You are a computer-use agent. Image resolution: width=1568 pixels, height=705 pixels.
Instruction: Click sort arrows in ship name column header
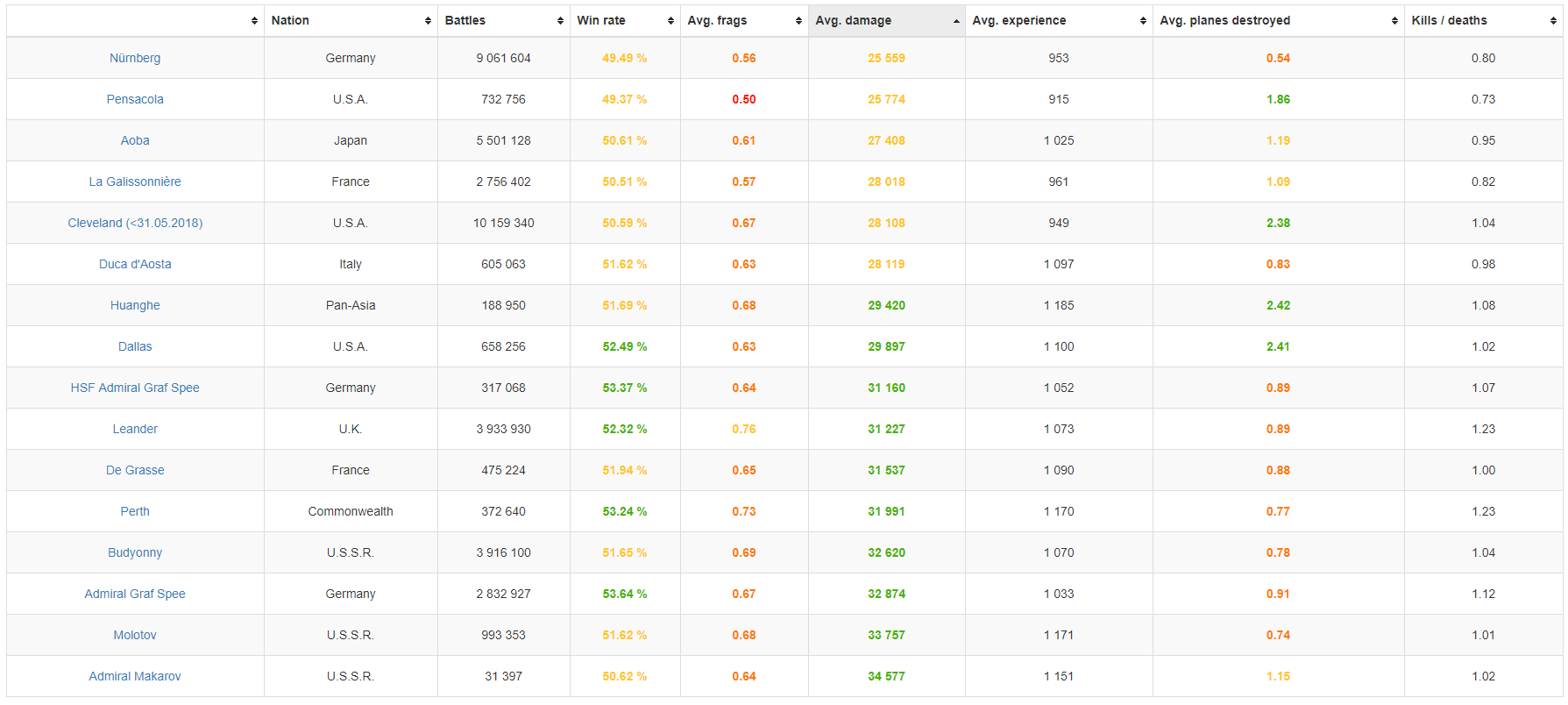pyautogui.click(x=254, y=21)
